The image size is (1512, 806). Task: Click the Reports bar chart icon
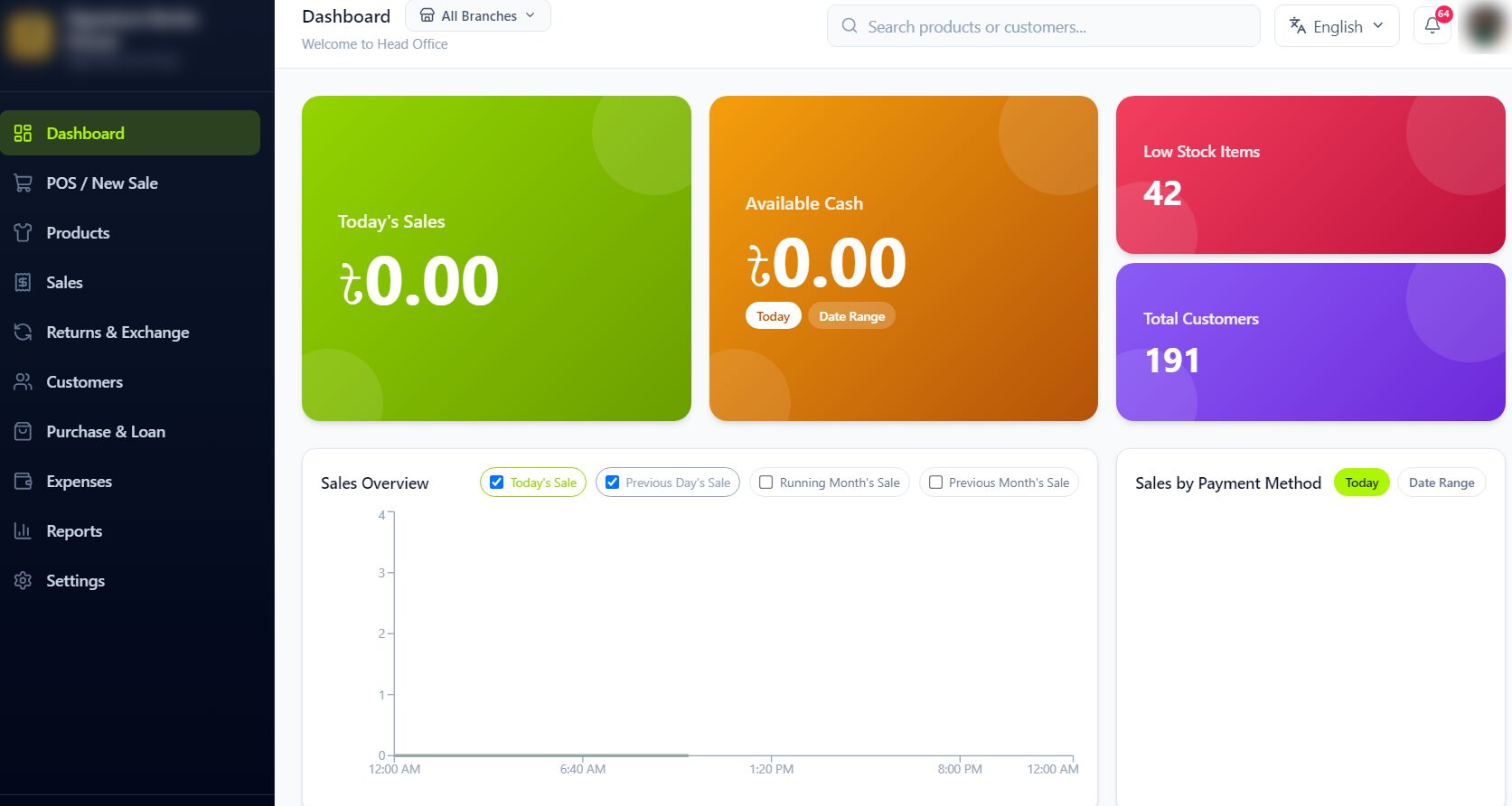click(23, 531)
